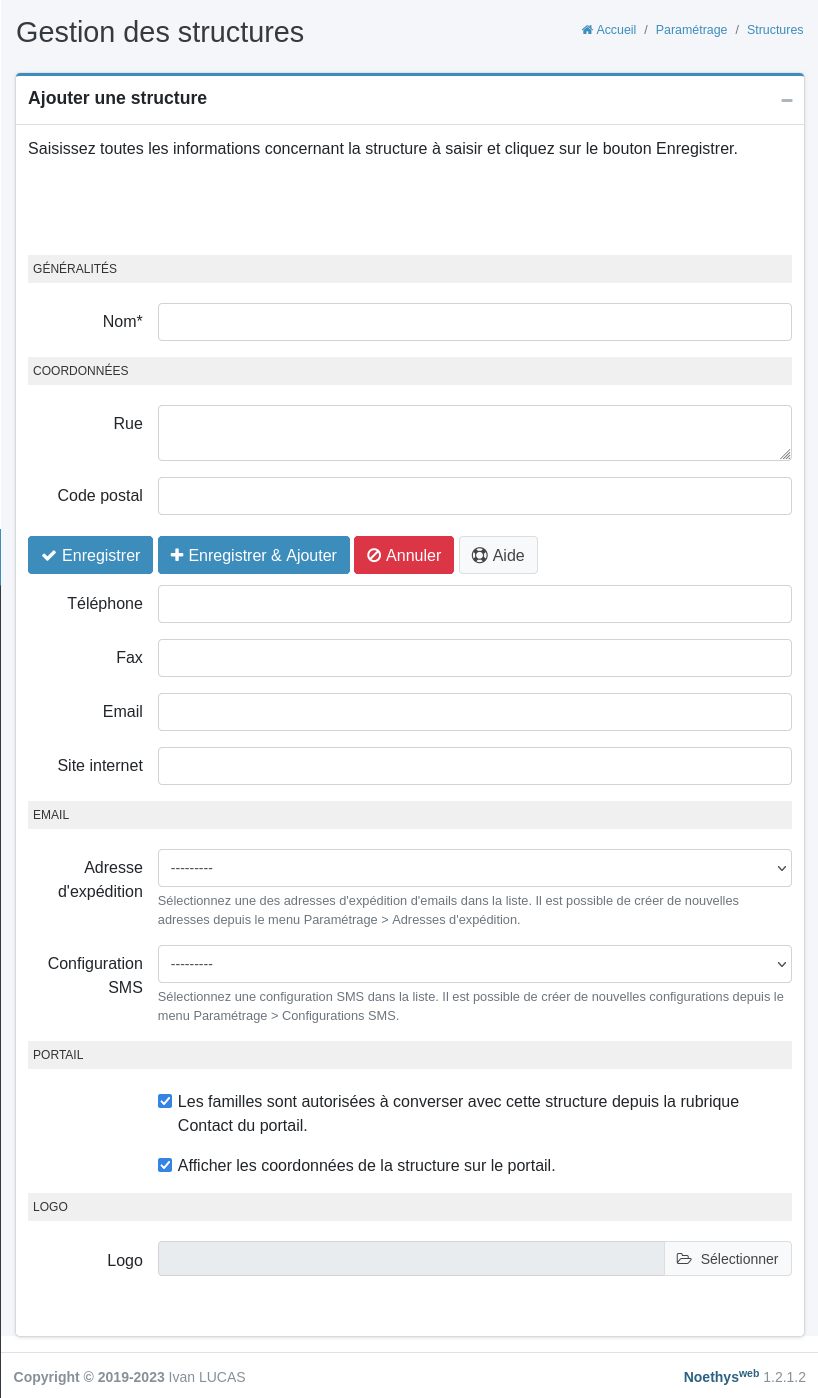This screenshot has height=1398, width=818.
Task: Click the ban icon on Annuler
Action: pos(374,555)
